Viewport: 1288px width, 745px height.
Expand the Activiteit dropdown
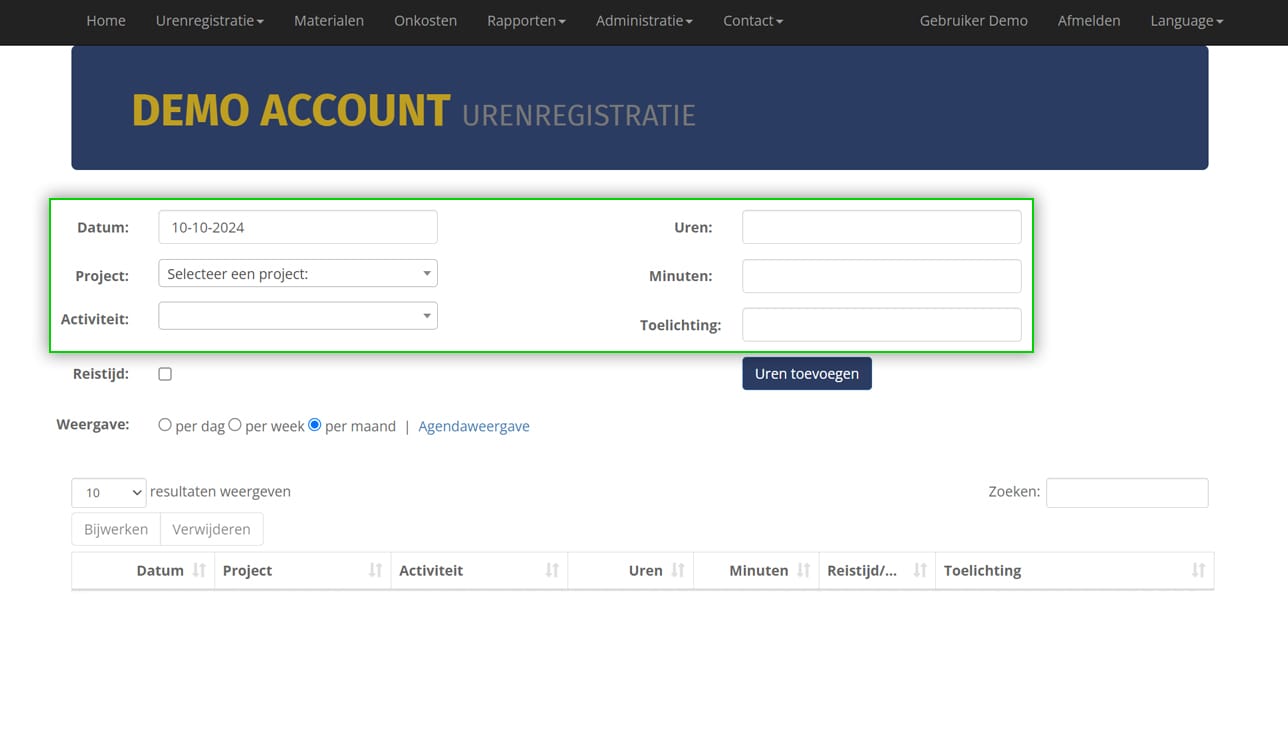point(297,316)
